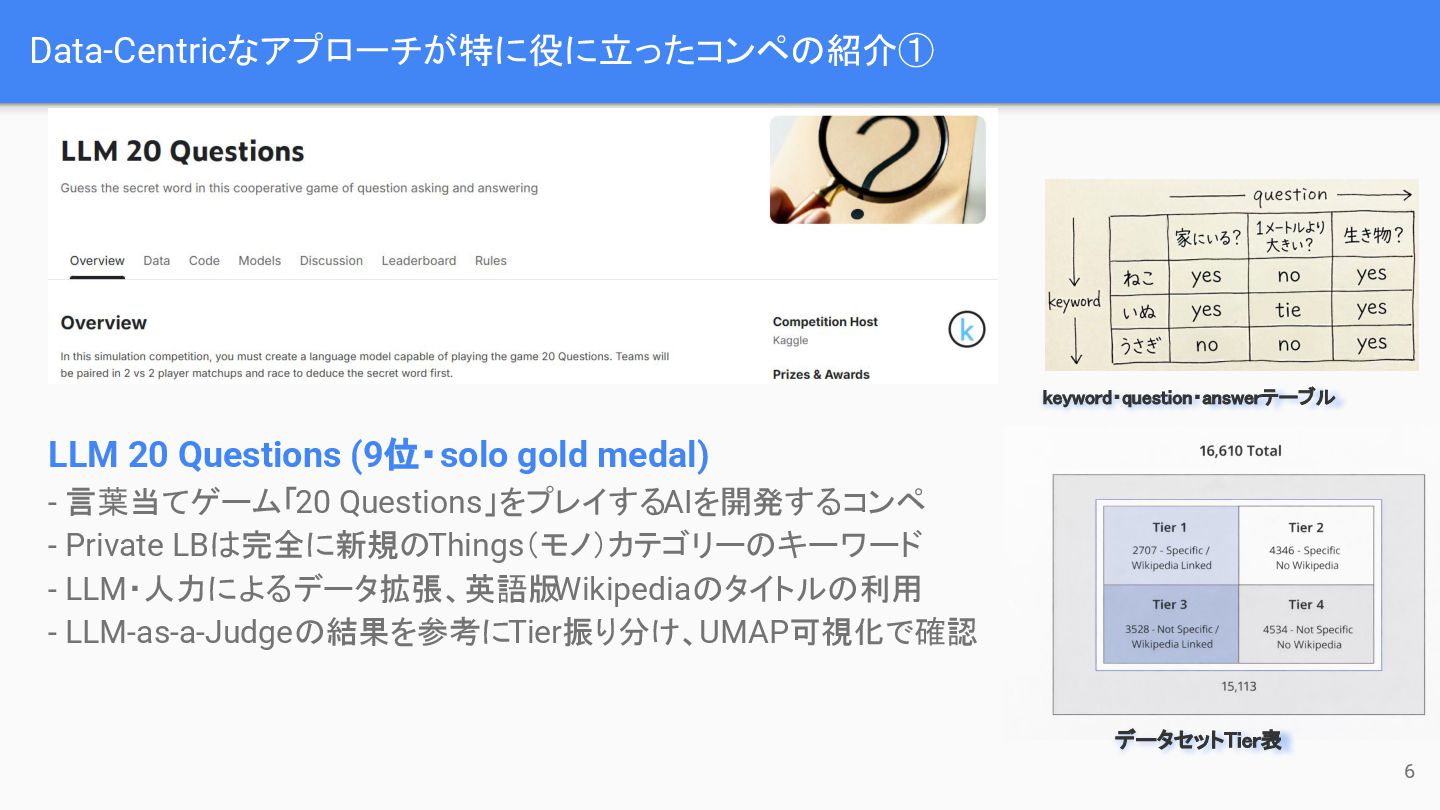Viewport: 1440px width, 810px height.
Task: Click the '生き物?' column header
Action: click(1373, 235)
